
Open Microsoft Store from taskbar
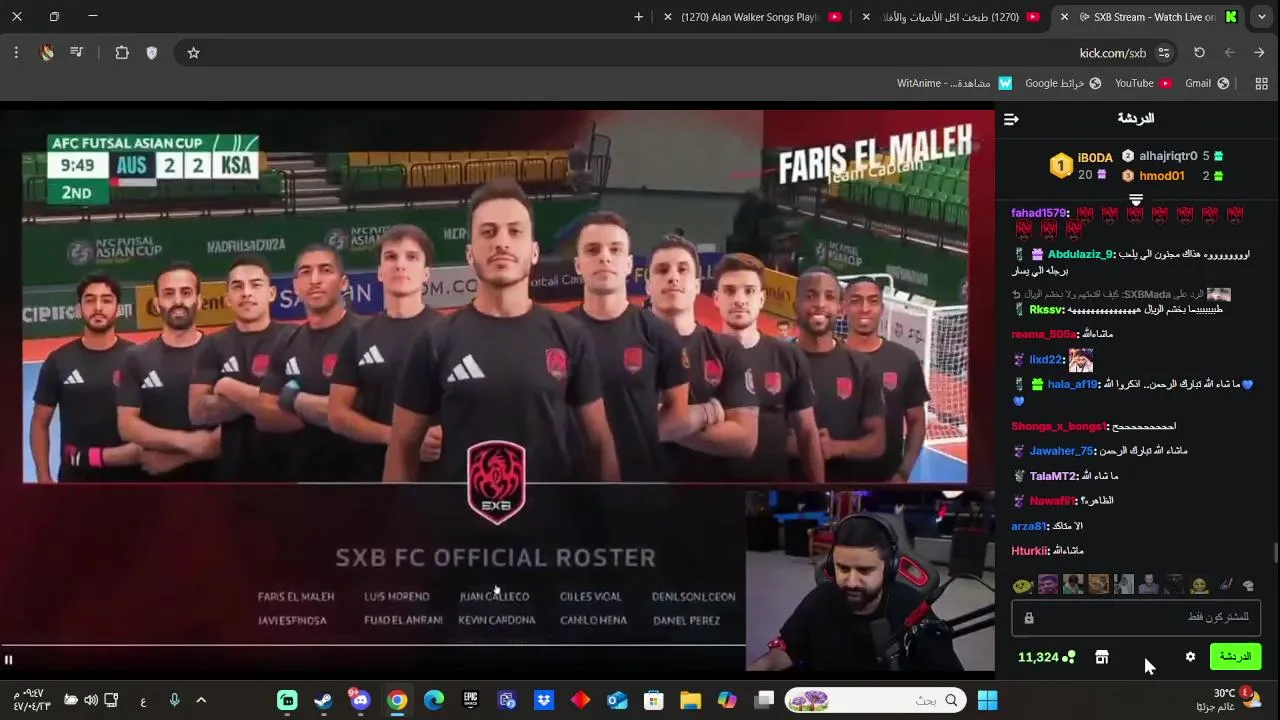coord(654,701)
